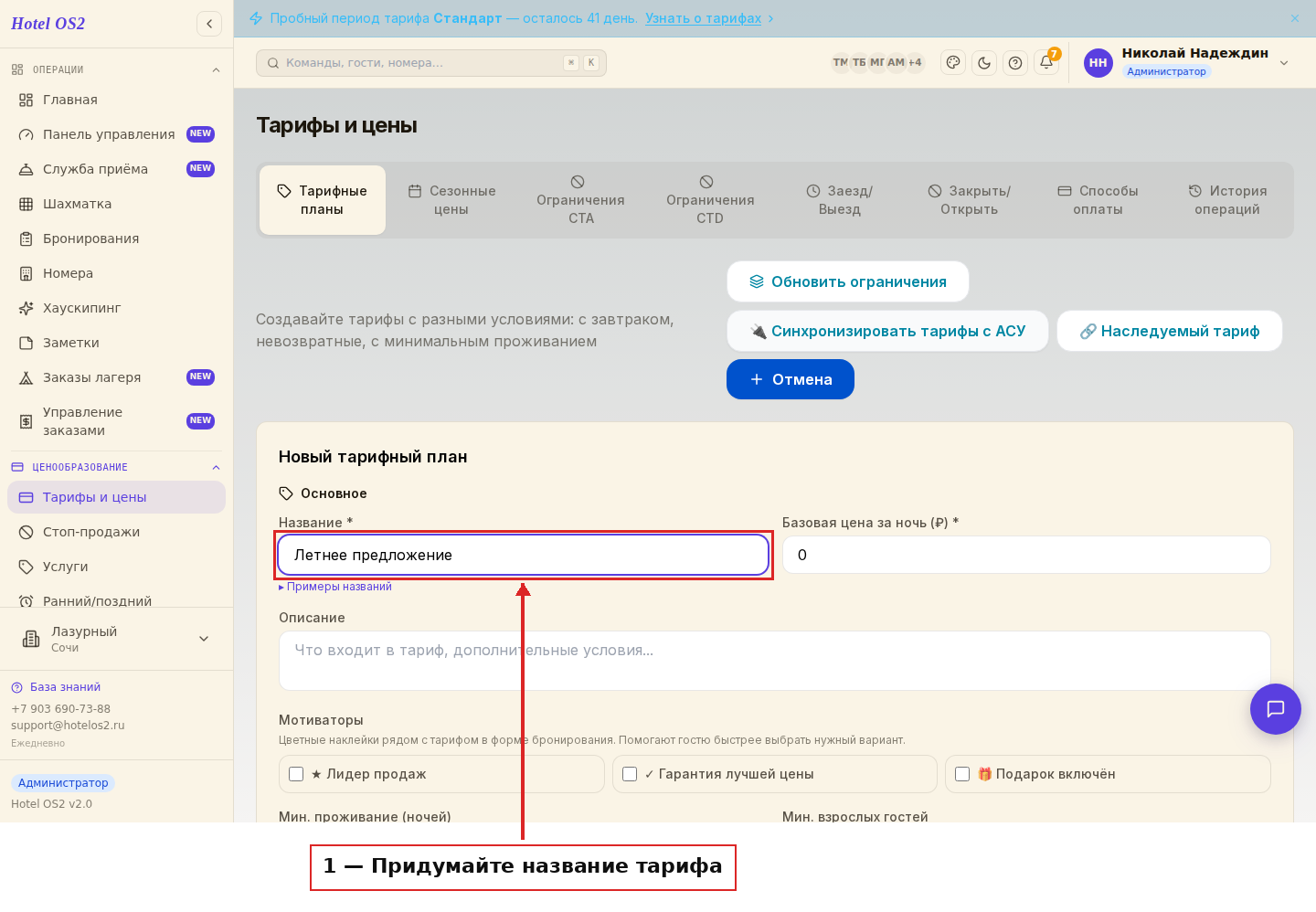Expand Примеры названий hint
This screenshot has width=1316, height=912.
(335, 587)
